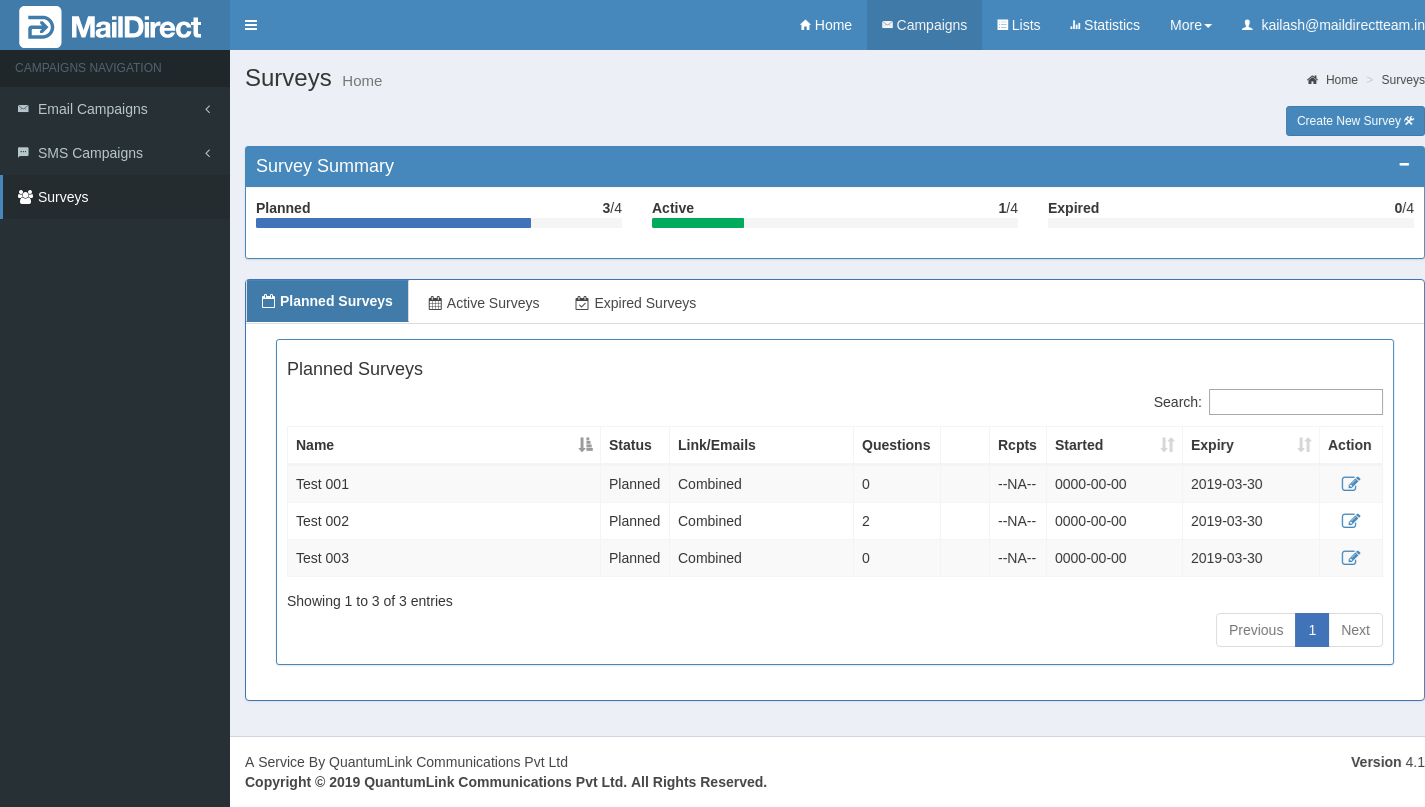Switch to Expired Surveys tab
The height and width of the screenshot is (807, 1425).
(635, 303)
